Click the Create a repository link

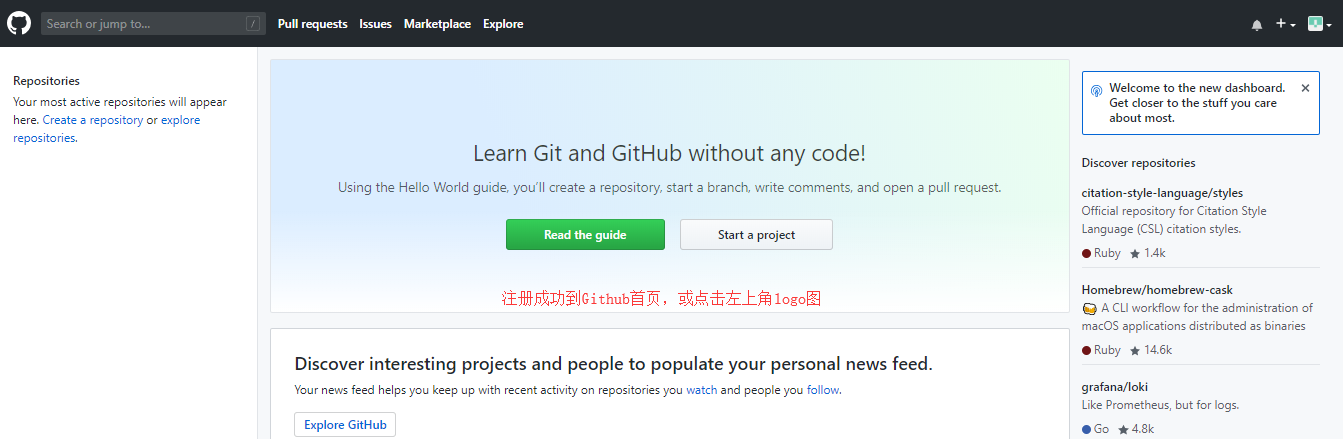[93, 120]
